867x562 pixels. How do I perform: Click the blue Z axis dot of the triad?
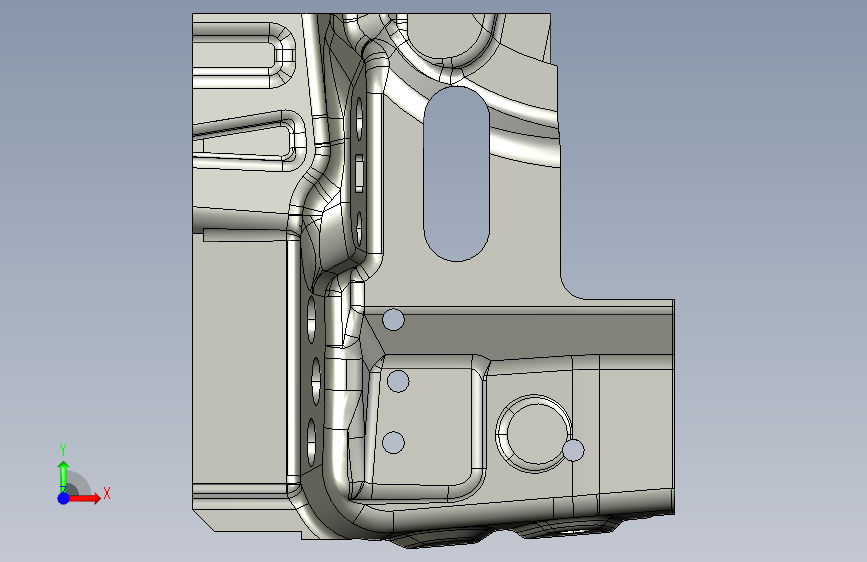(64, 498)
